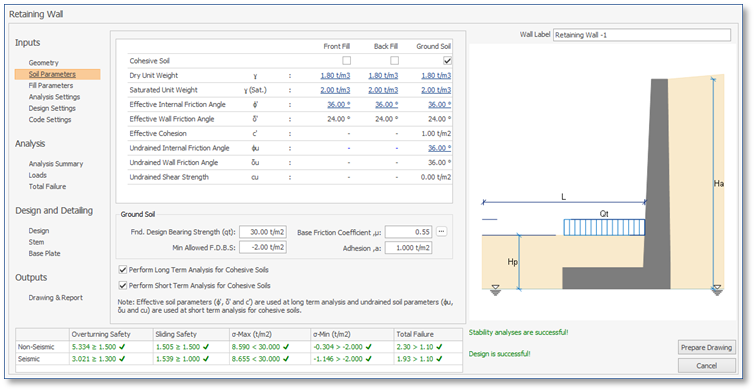Click the Fnd. Design Bearing Strength field
The width and height of the screenshot is (756, 392).
[263, 232]
